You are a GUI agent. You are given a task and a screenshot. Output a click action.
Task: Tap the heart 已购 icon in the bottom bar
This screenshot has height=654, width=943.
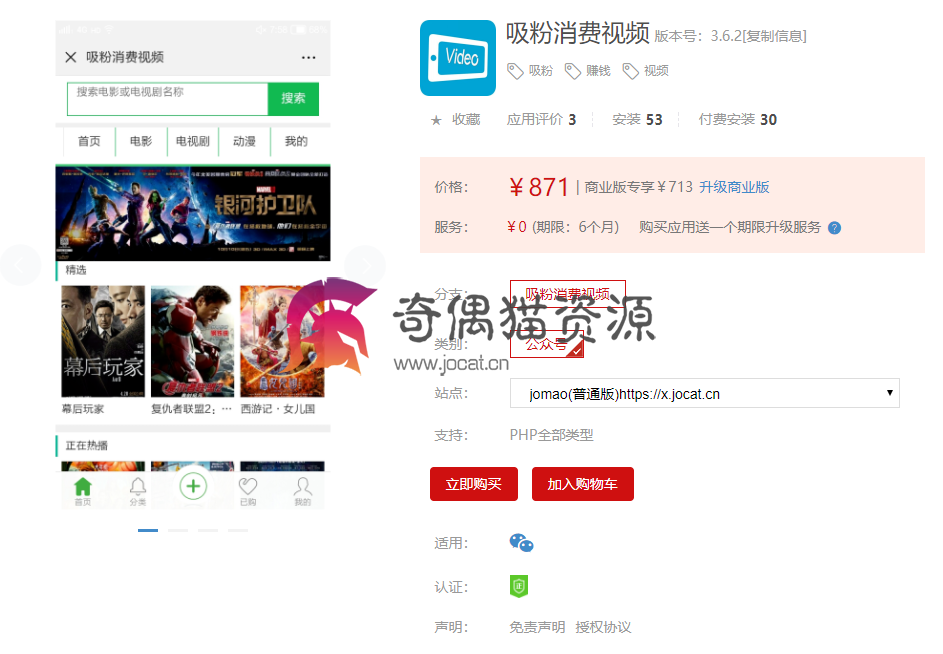(248, 486)
